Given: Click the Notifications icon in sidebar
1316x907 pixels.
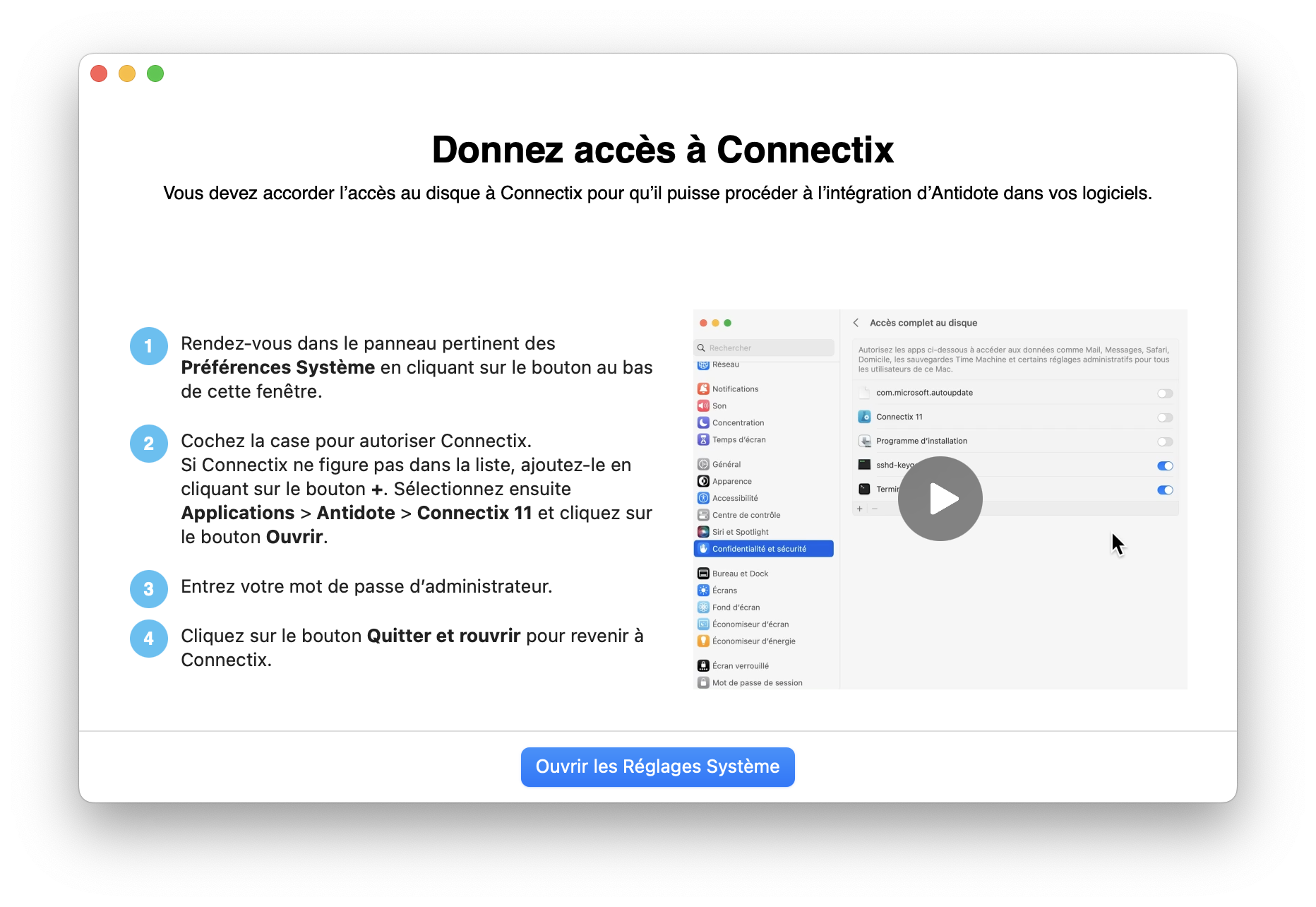Looking at the screenshot, I should tap(703, 389).
